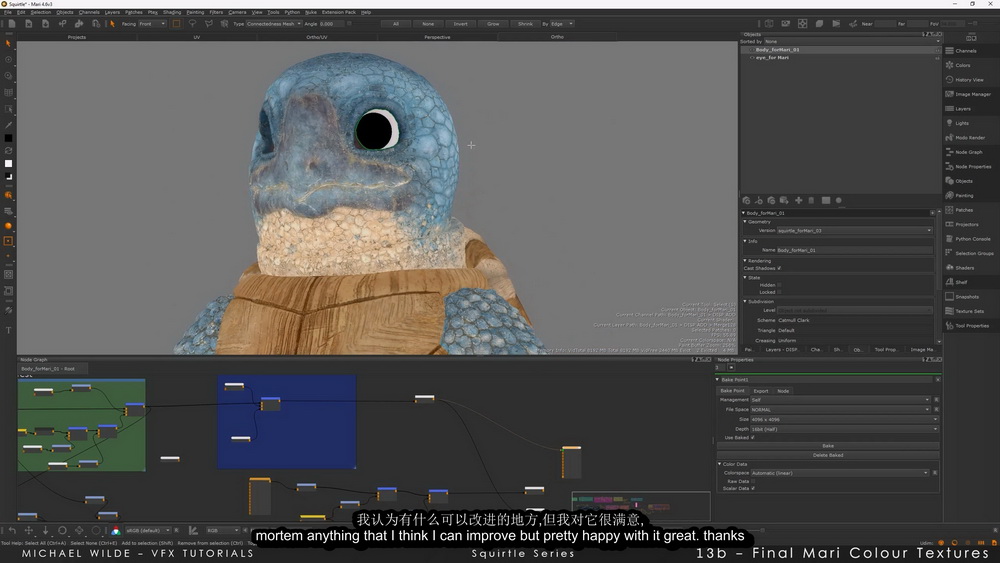1000x563 pixels.
Task: Toggle the Hidden state checkbox
Action: 779,285
